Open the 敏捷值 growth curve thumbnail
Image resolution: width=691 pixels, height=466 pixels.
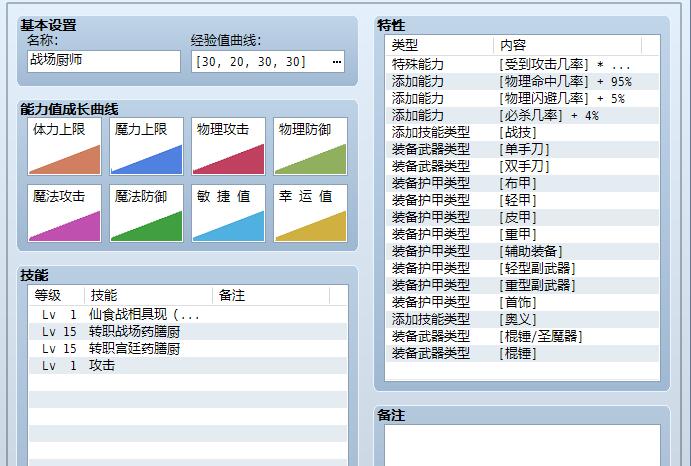[228, 213]
